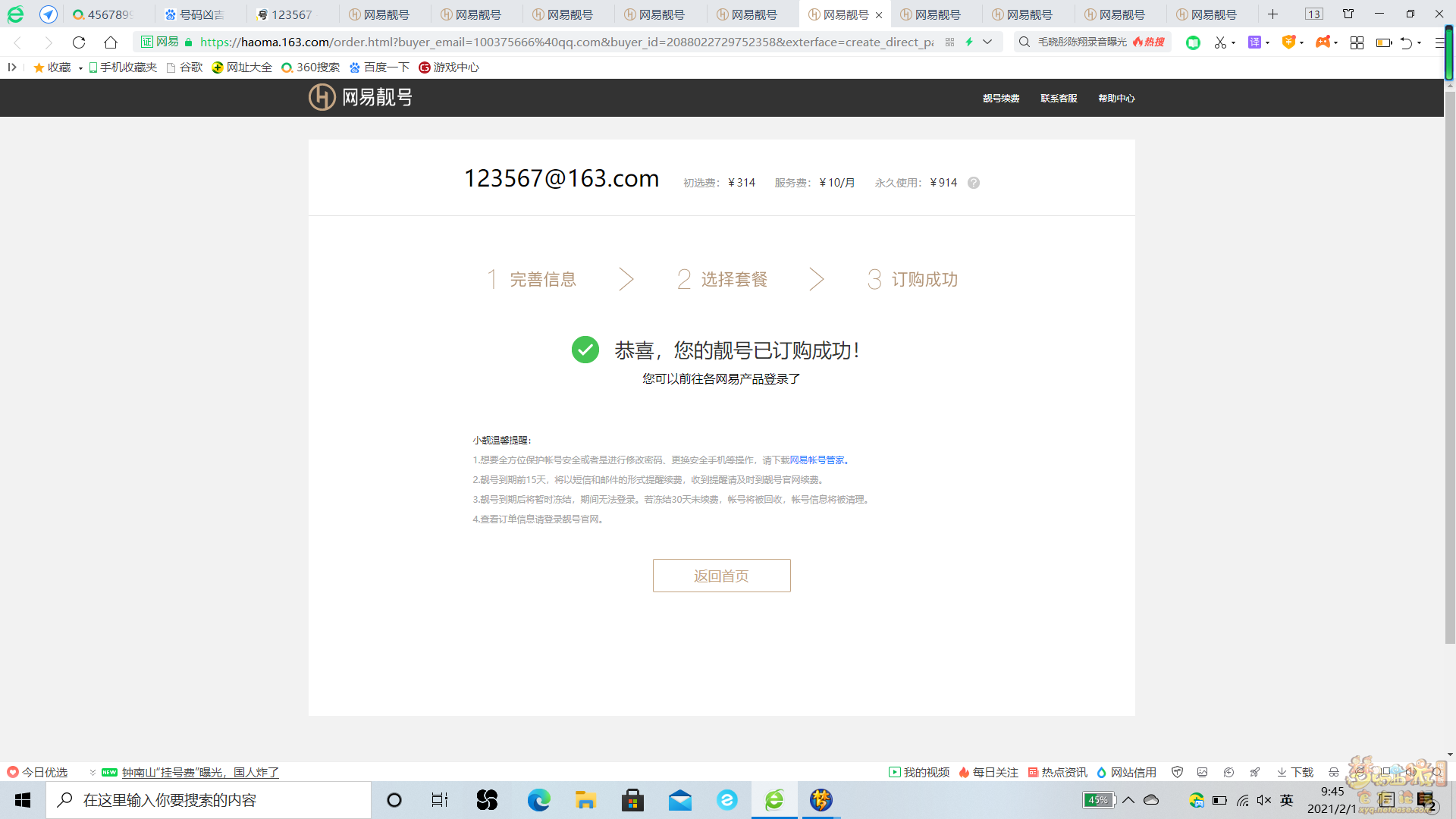Click the 网易靓号 logo
The width and height of the screenshot is (1456, 819).
click(360, 97)
